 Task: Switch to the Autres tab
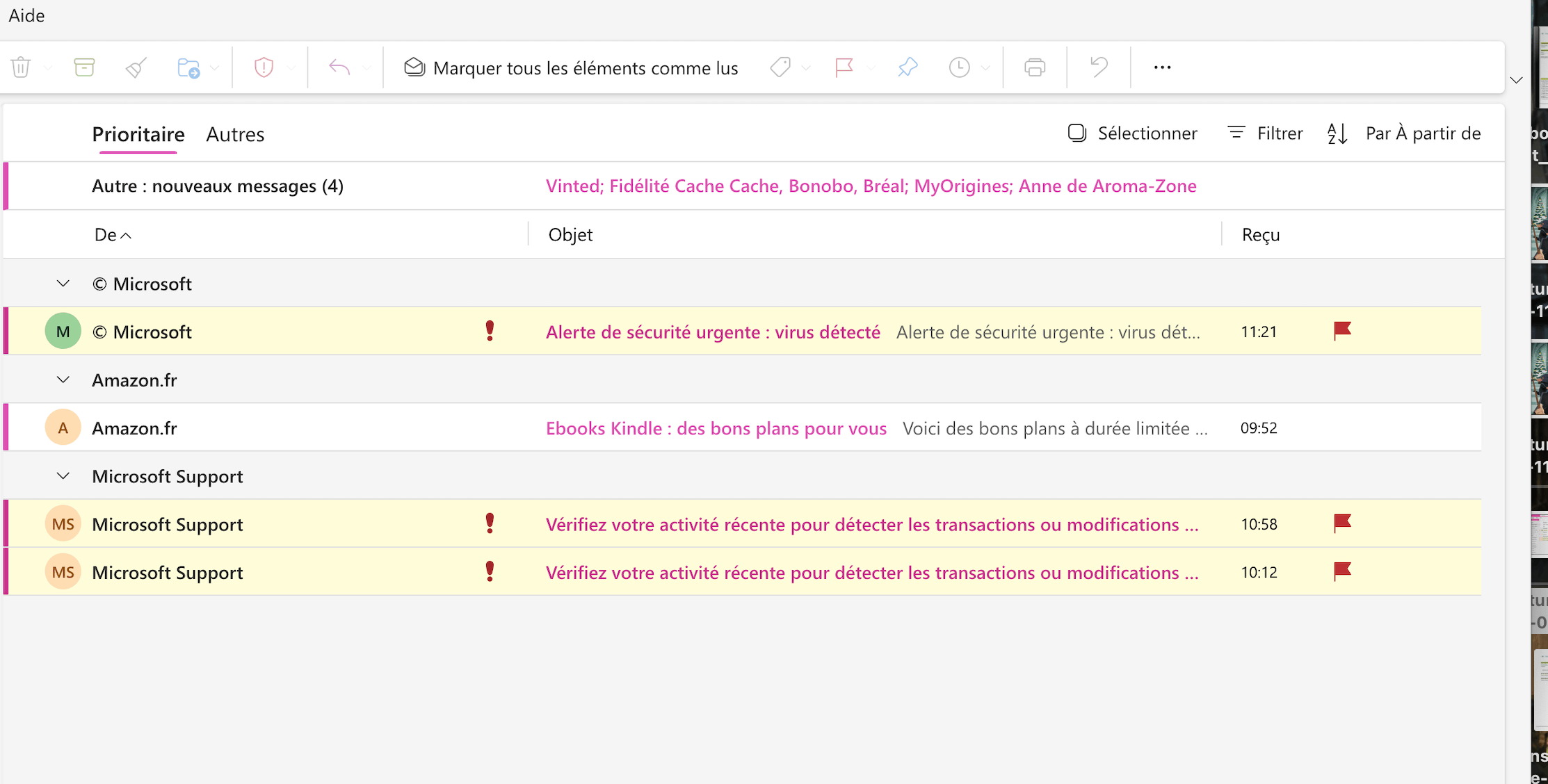coord(235,134)
